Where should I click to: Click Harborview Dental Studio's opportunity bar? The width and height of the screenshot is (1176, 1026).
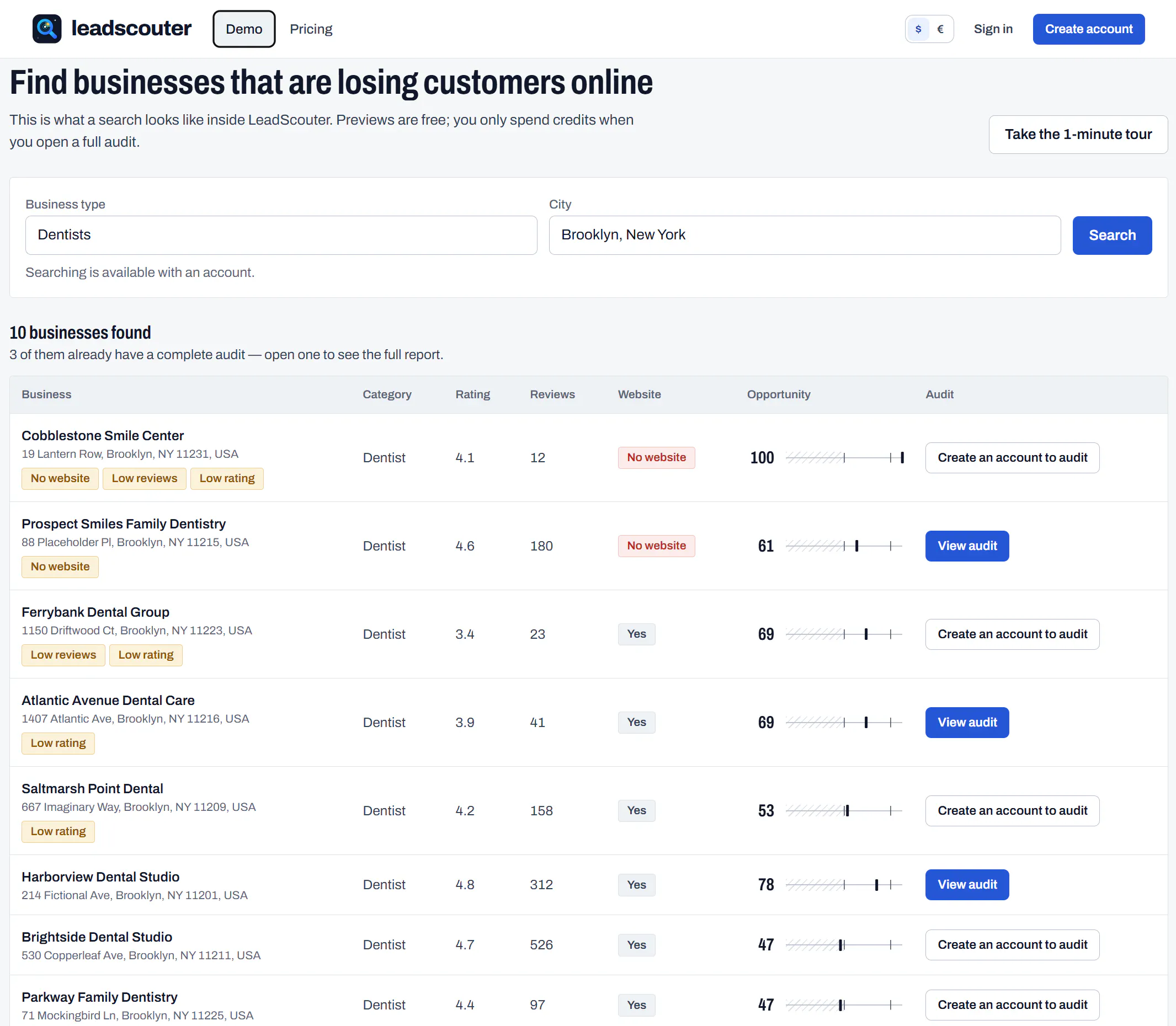[844, 885]
